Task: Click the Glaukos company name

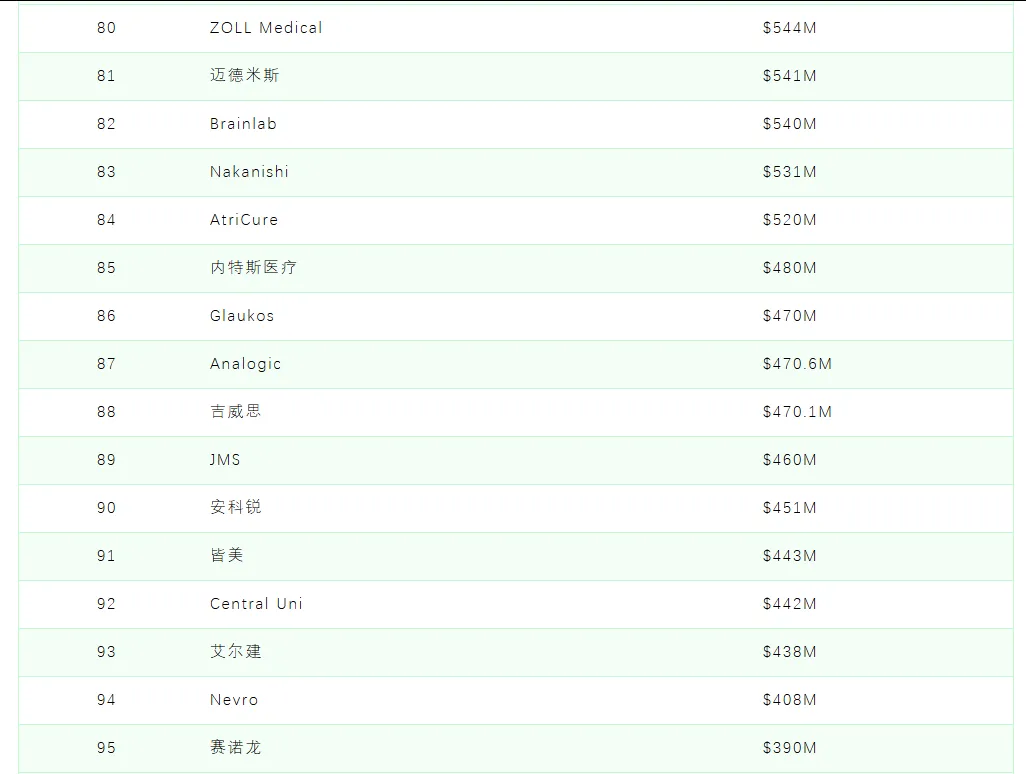Action: [242, 316]
